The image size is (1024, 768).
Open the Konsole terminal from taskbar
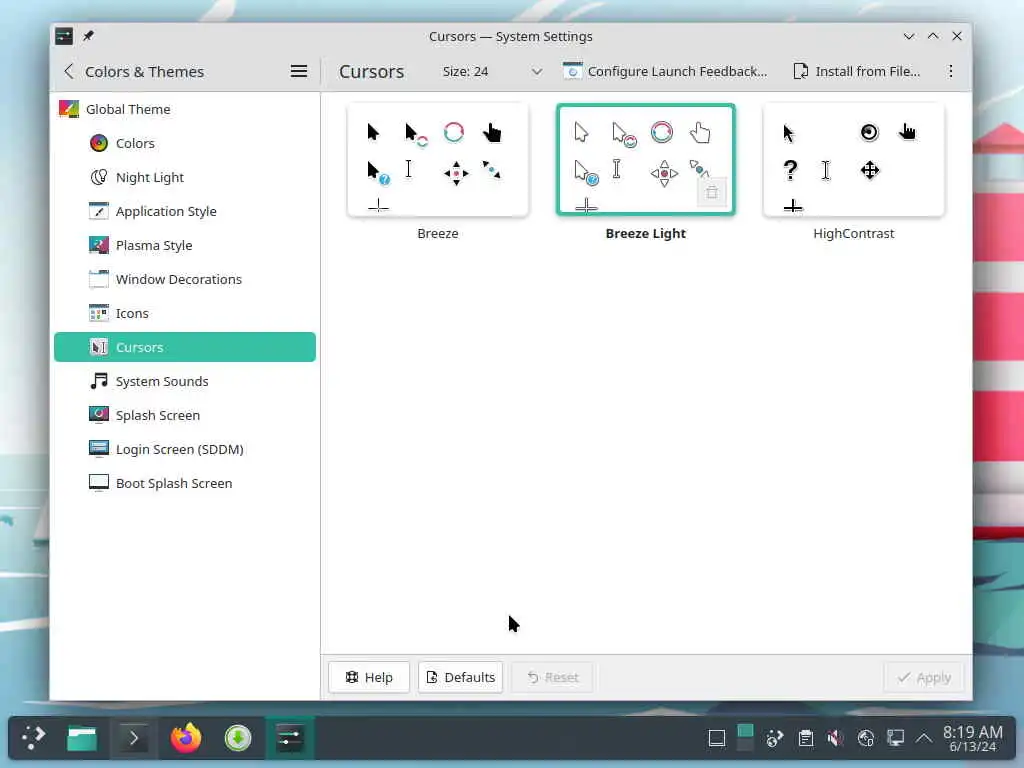point(134,738)
